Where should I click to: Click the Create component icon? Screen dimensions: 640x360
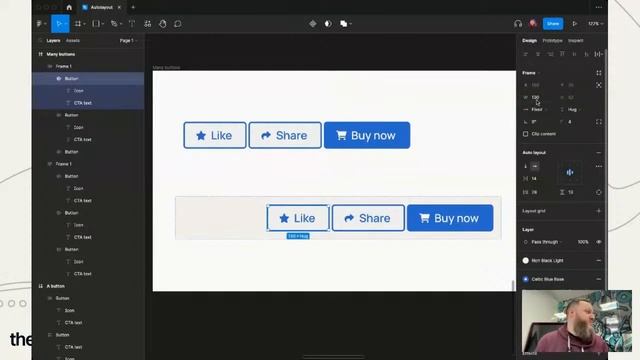tap(313, 24)
